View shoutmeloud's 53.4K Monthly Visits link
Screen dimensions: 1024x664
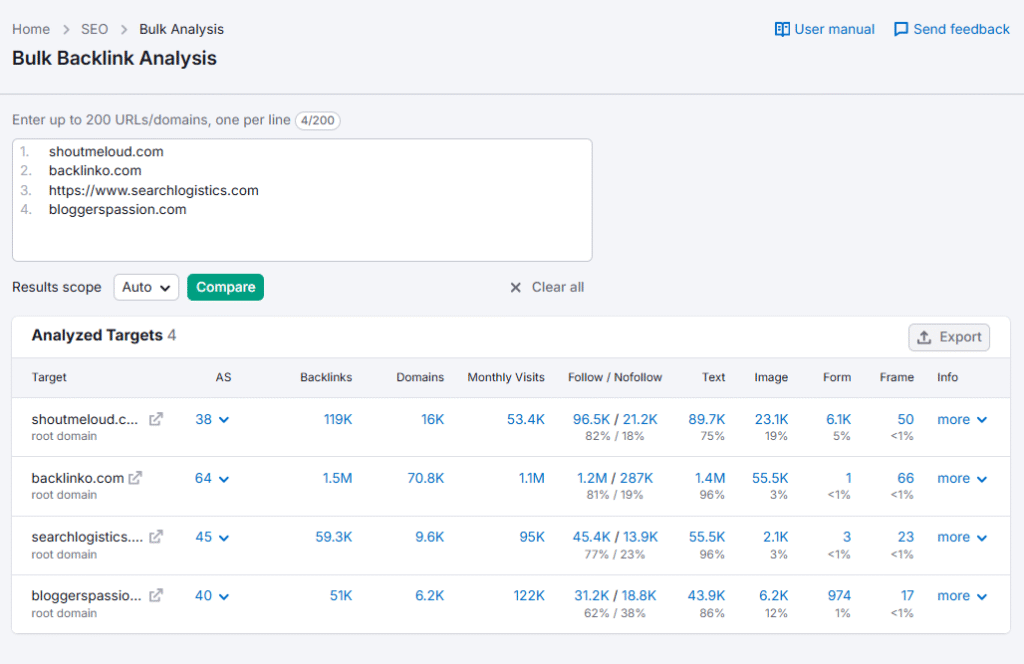(x=526, y=420)
